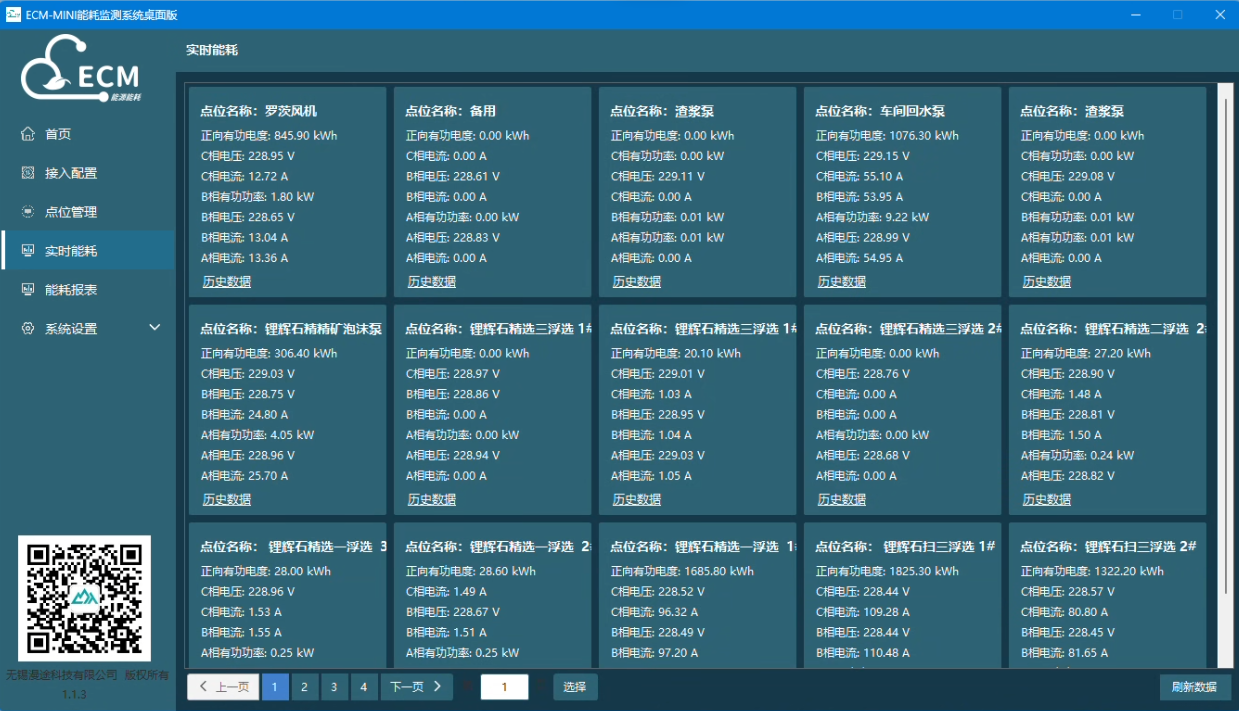The width and height of the screenshot is (1239, 711).
Task: Open 历史数据 link for 罗茨风机
Action: pos(227,282)
